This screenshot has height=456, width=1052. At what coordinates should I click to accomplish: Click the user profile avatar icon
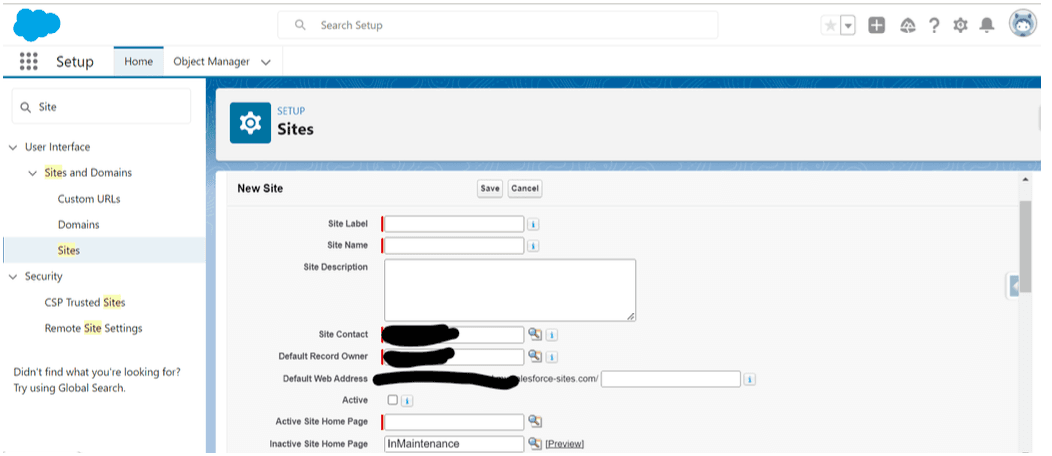pyautogui.click(x=1022, y=25)
